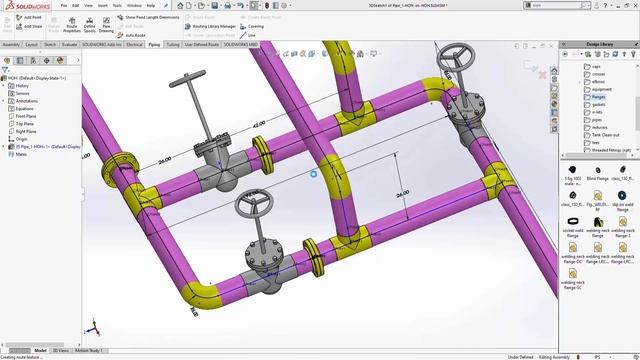Open the Edit menu

[x=76, y=6]
